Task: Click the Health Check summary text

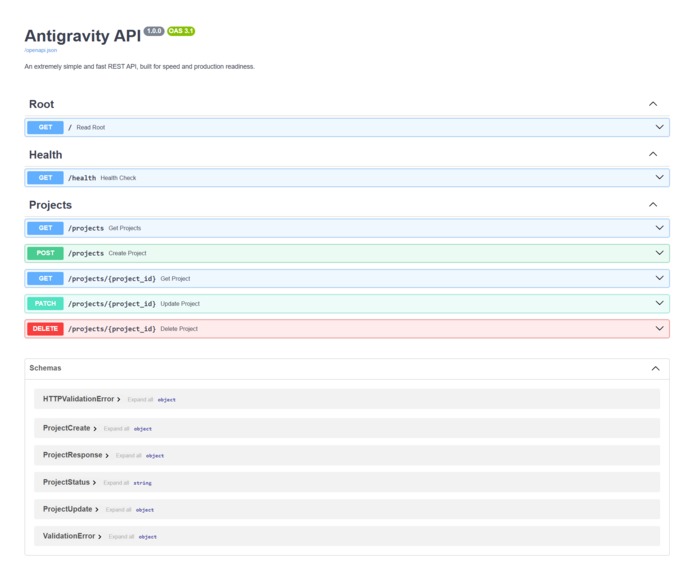Action: [x=118, y=178]
